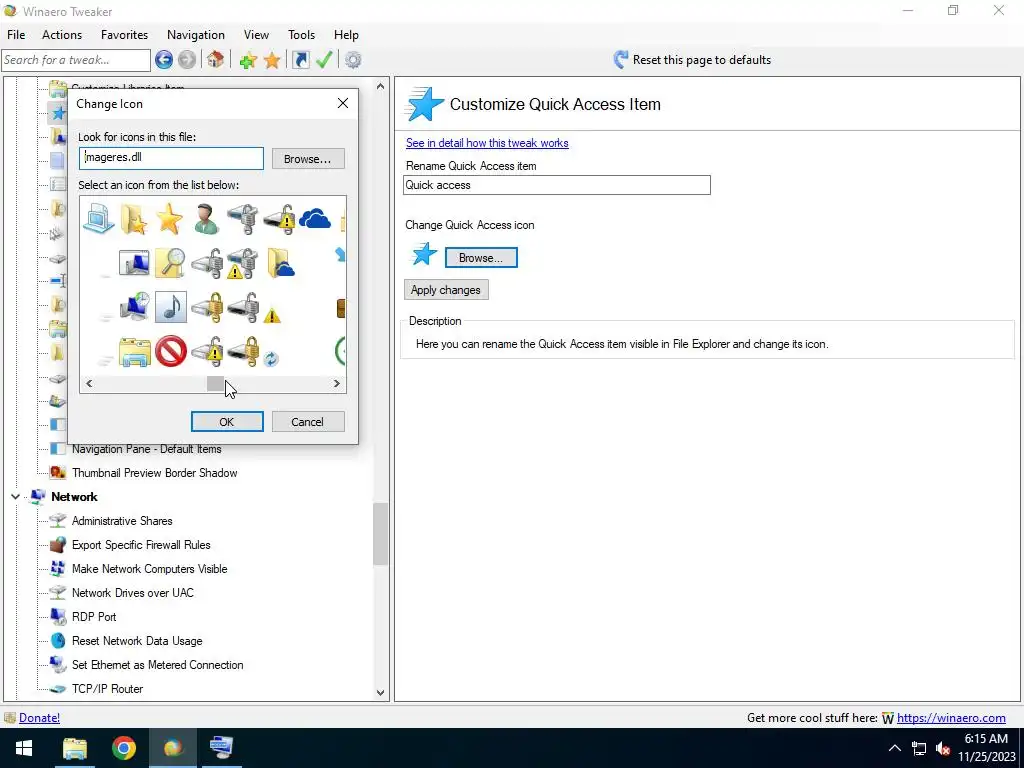1024x768 pixels.
Task: Select the folder with cloud icon
Action: tap(281, 263)
